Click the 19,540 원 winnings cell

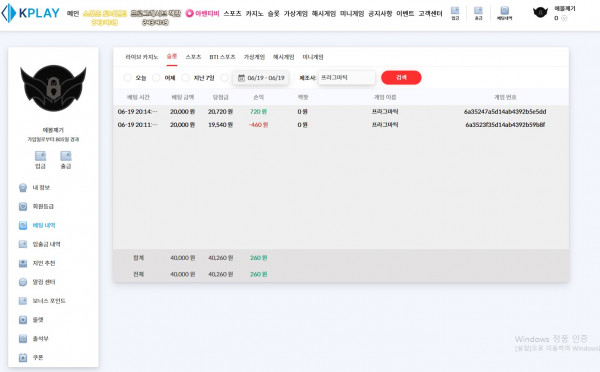220,125
